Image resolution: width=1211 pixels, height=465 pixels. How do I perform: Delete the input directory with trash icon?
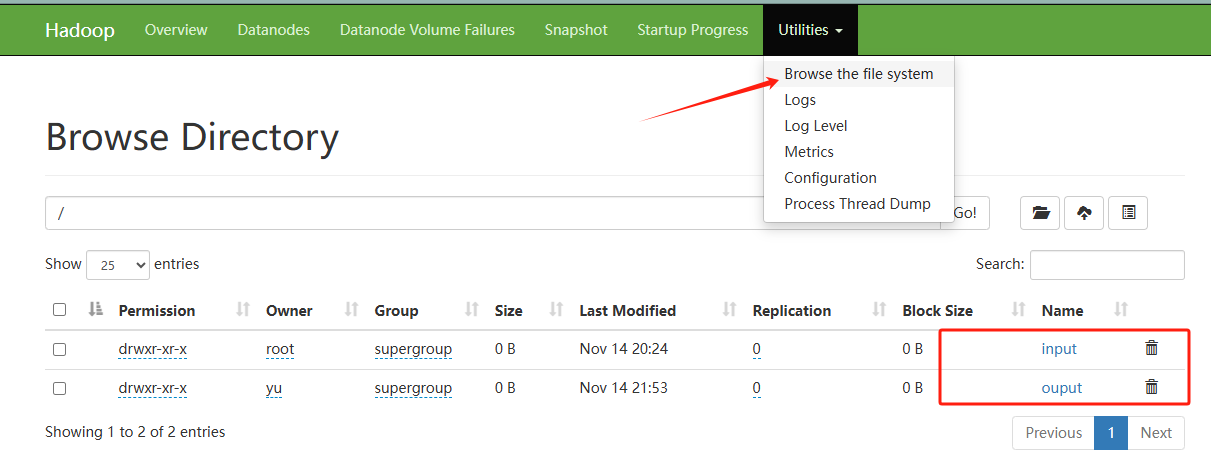(1151, 348)
